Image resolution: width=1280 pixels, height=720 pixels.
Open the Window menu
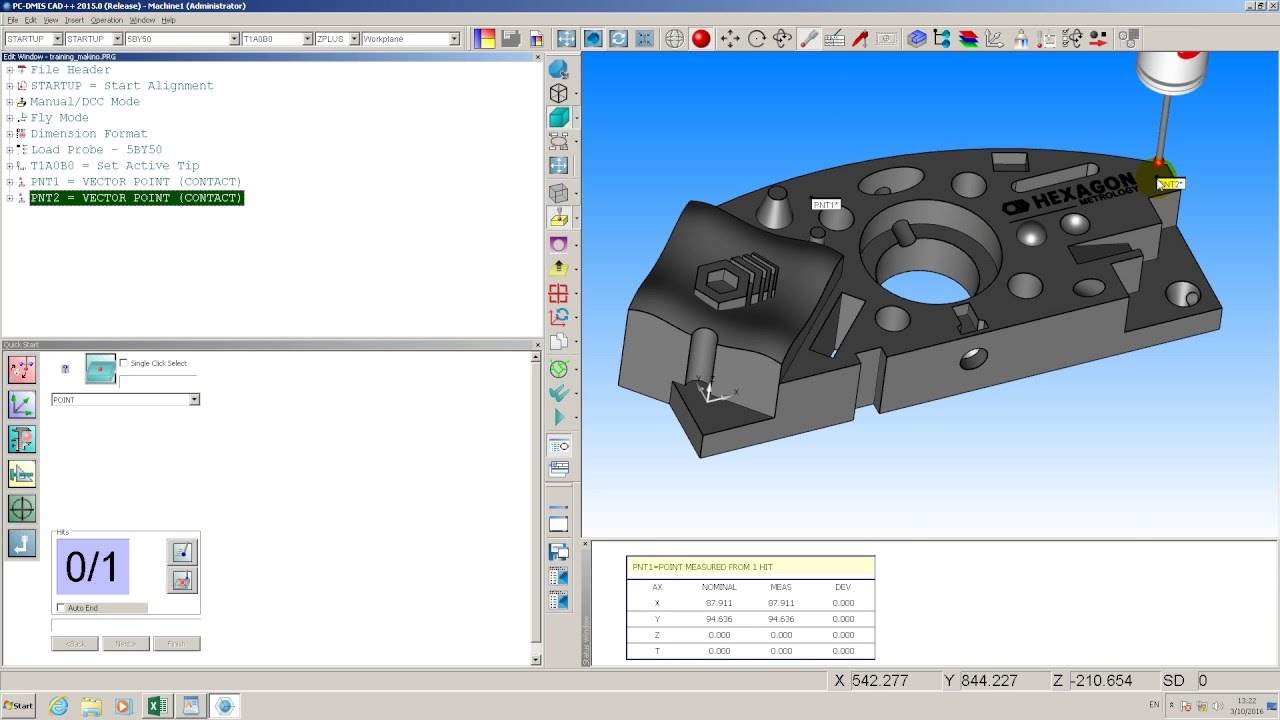[x=142, y=20]
